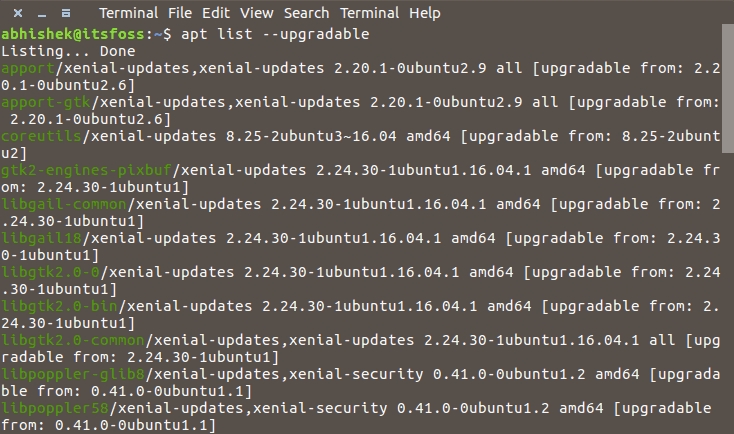Open the Search menu
Image resolution: width=734 pixels, height=434 pixels.
(306, 14)
